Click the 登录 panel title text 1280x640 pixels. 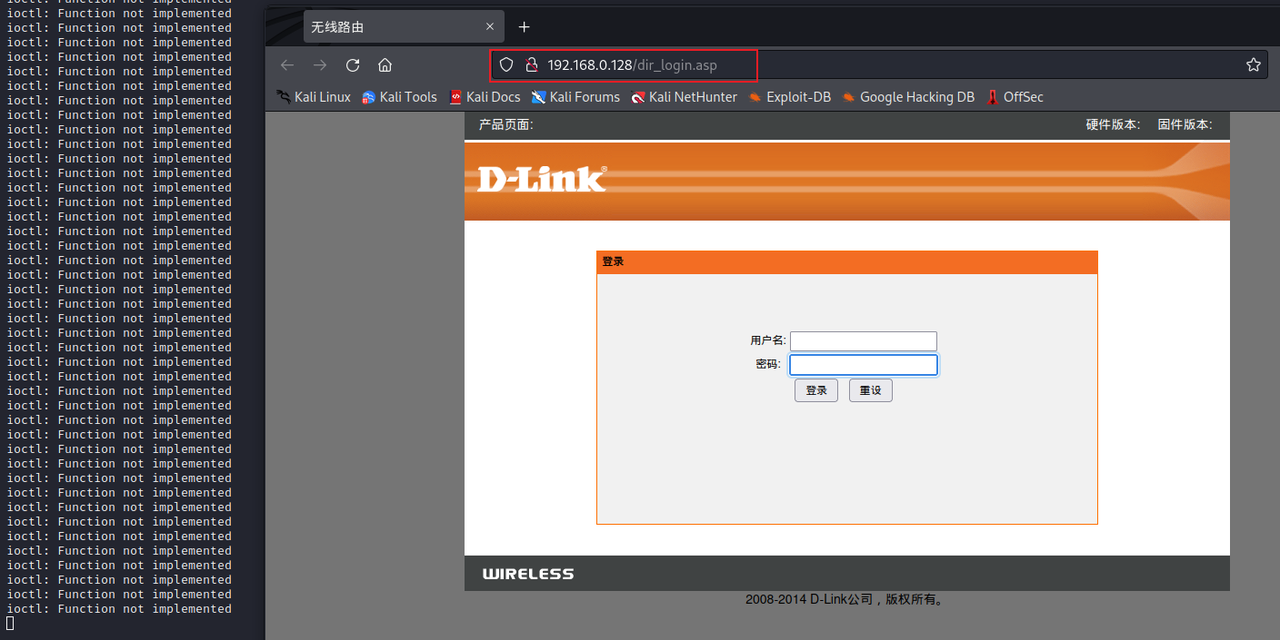click(x=613, y=262)
